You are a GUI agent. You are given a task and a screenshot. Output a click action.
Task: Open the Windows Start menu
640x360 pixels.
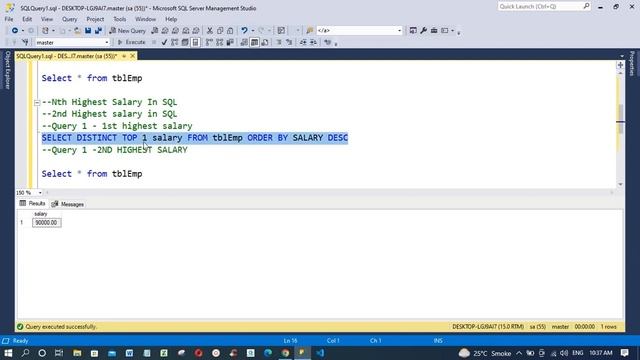click(x=8, y=353)
